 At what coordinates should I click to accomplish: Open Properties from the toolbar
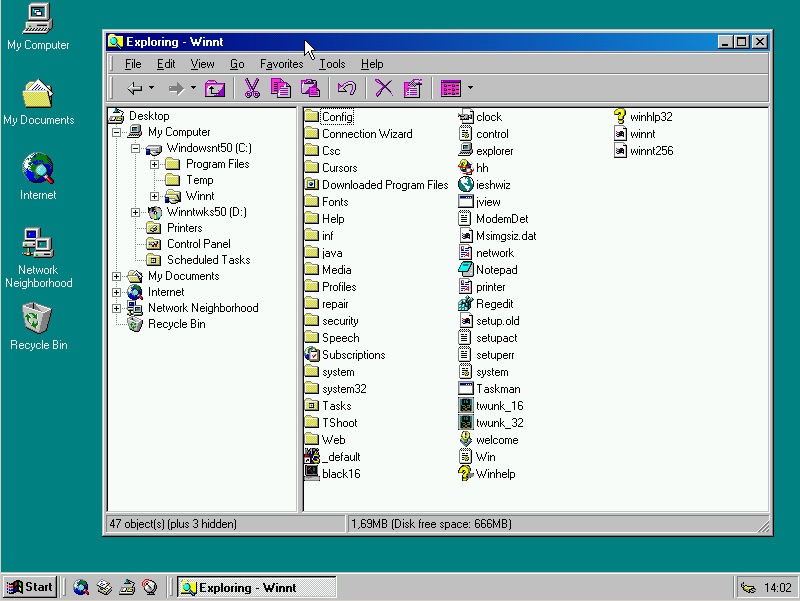(412, 88)
